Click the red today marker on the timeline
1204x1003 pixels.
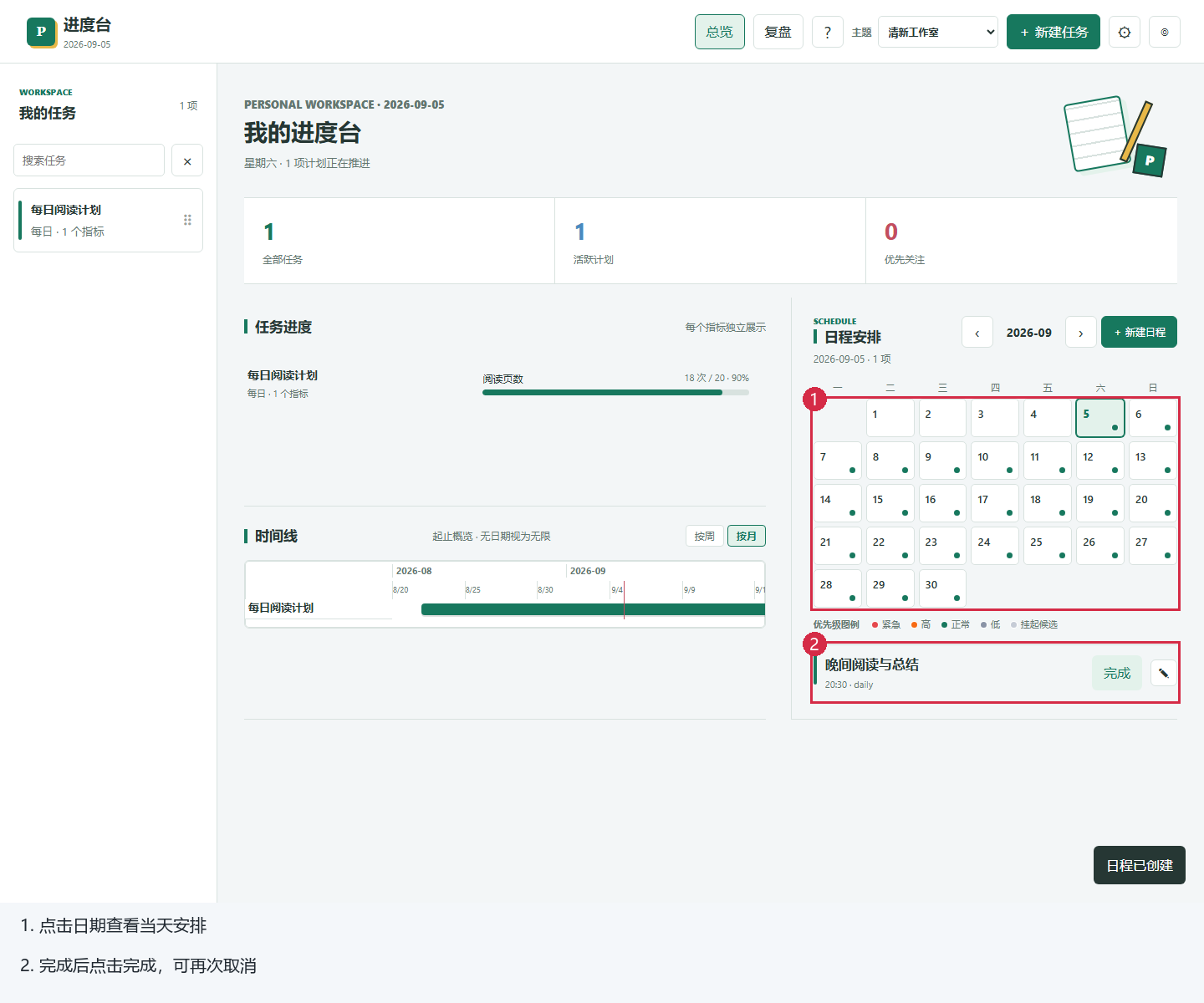pyautogui.click(x=624, y=600)
